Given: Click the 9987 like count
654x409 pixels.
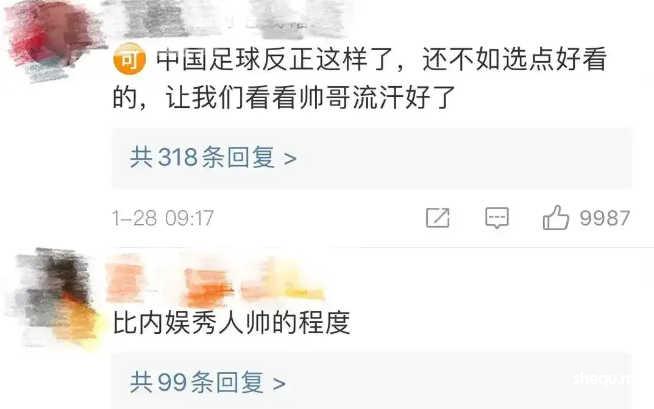Looking at the screenshot, I should (605, 218).
